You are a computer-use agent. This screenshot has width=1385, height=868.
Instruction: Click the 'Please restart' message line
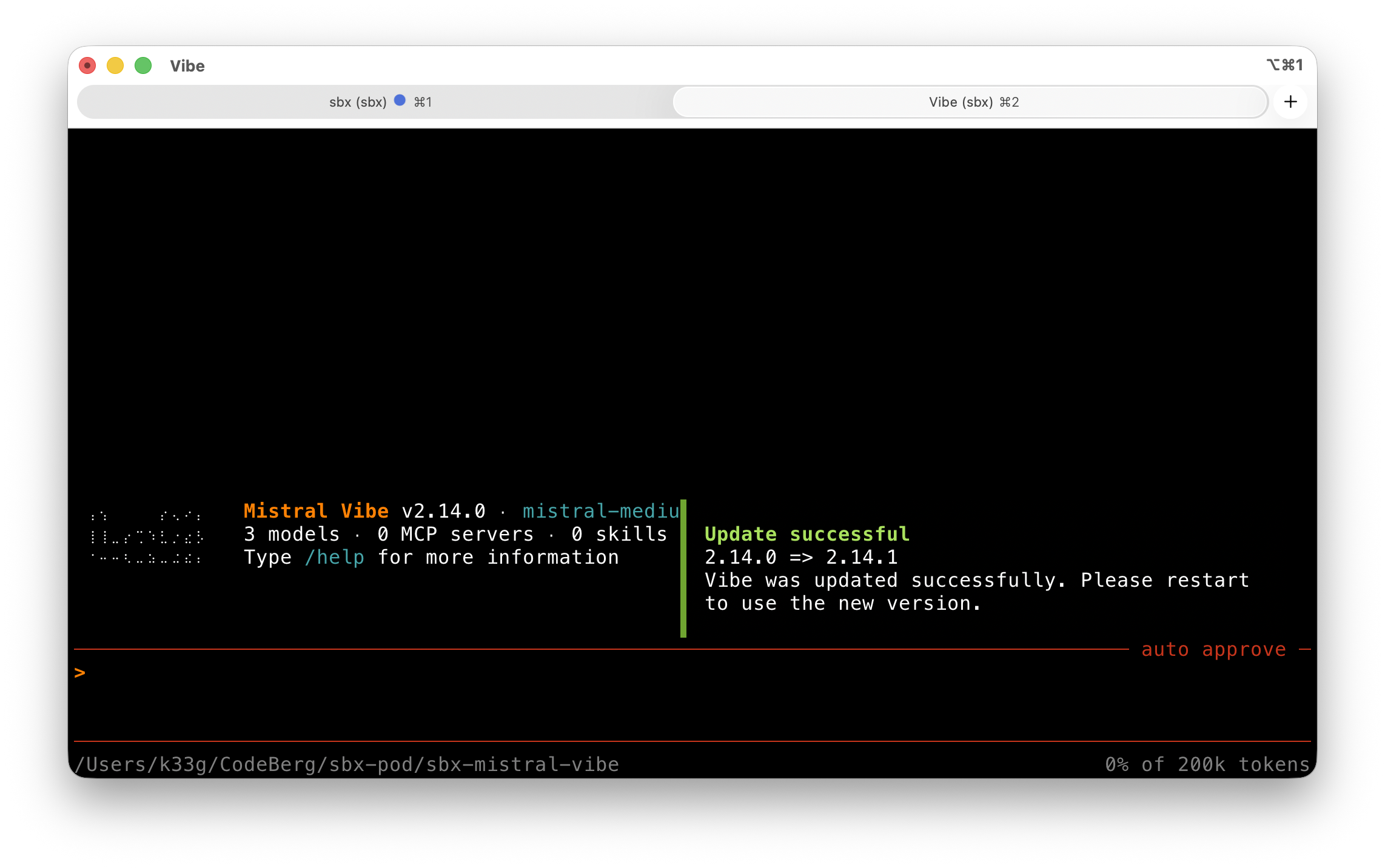tap(977, 580)
